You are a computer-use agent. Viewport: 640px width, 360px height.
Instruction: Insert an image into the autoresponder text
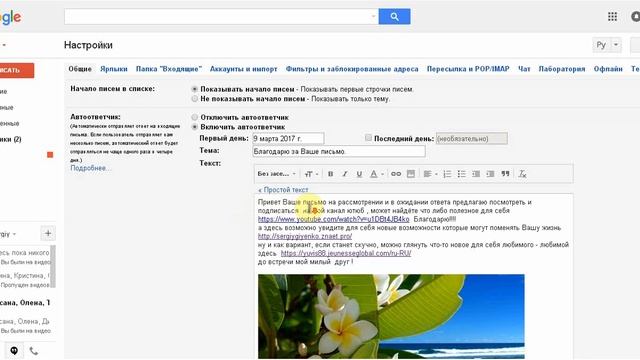(411, 174)
